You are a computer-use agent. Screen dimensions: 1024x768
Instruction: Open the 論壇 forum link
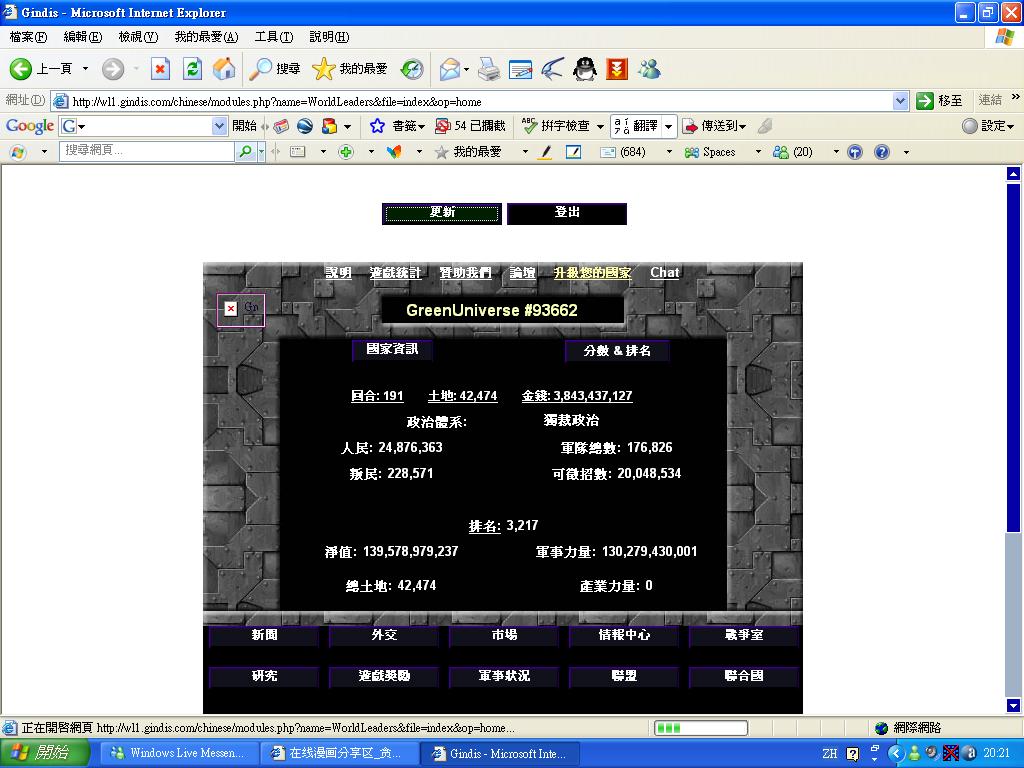[522, 272]
